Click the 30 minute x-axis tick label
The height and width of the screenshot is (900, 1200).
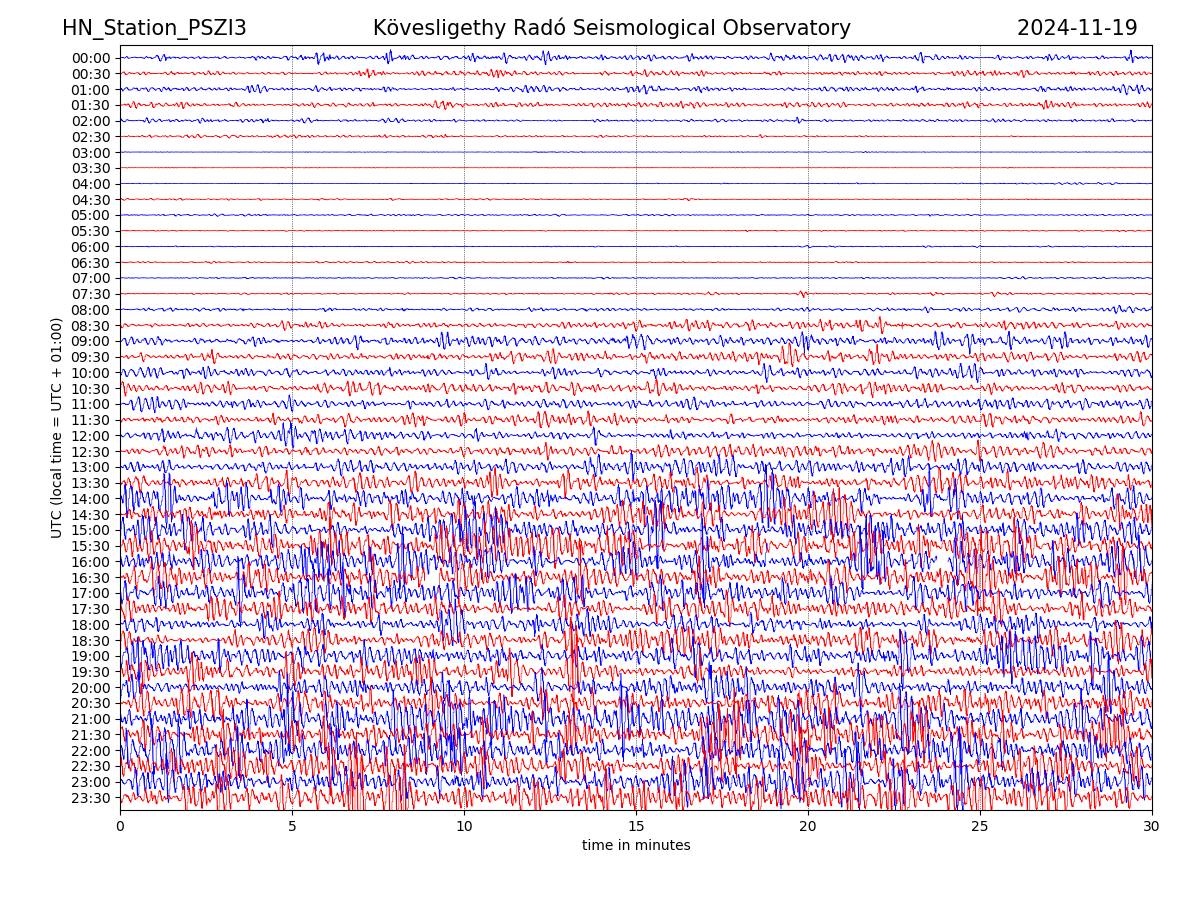(x=1152, y=827)
